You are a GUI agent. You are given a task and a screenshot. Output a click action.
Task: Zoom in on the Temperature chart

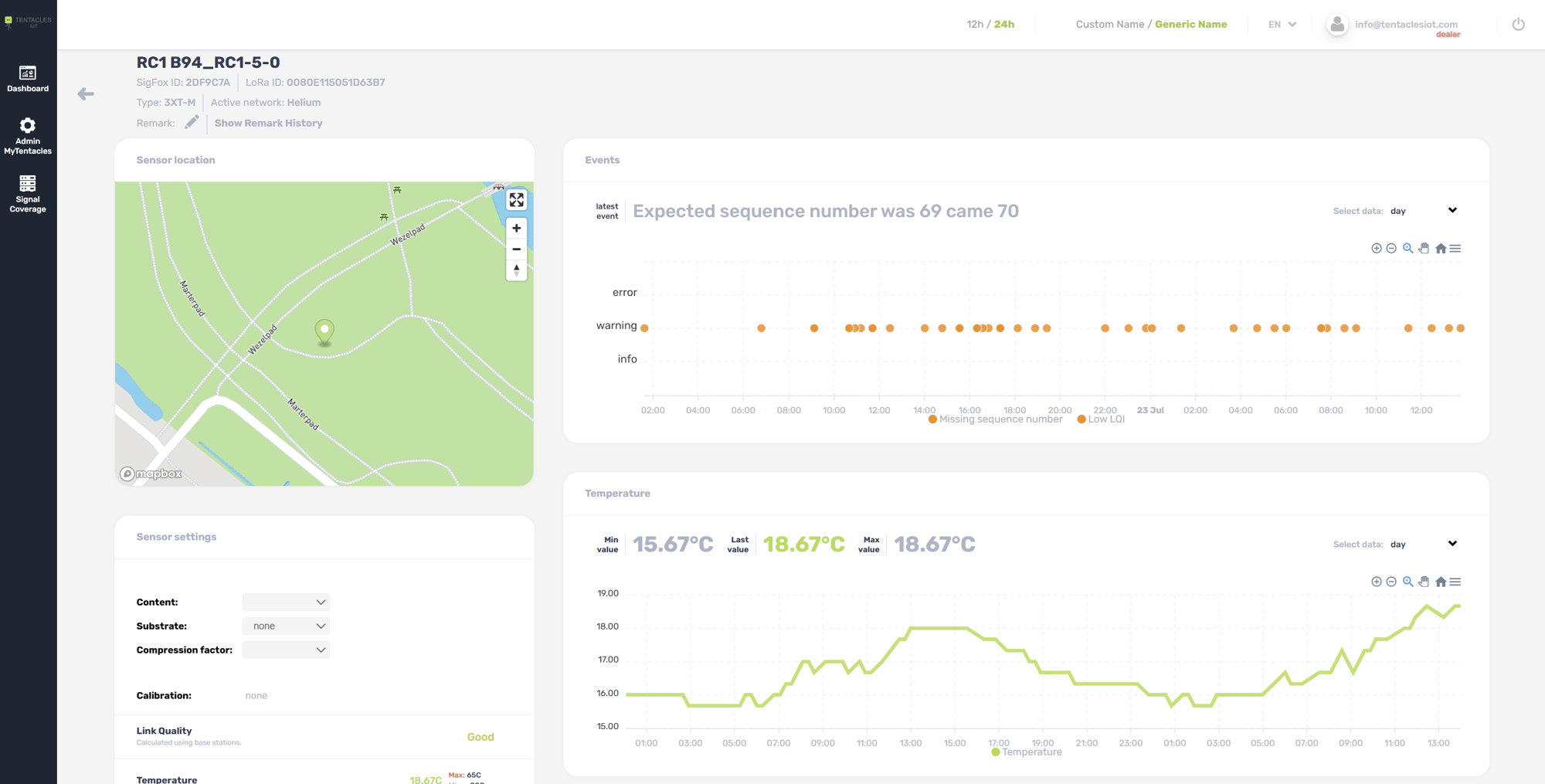pyautogui.click(x=1376, y=582)
